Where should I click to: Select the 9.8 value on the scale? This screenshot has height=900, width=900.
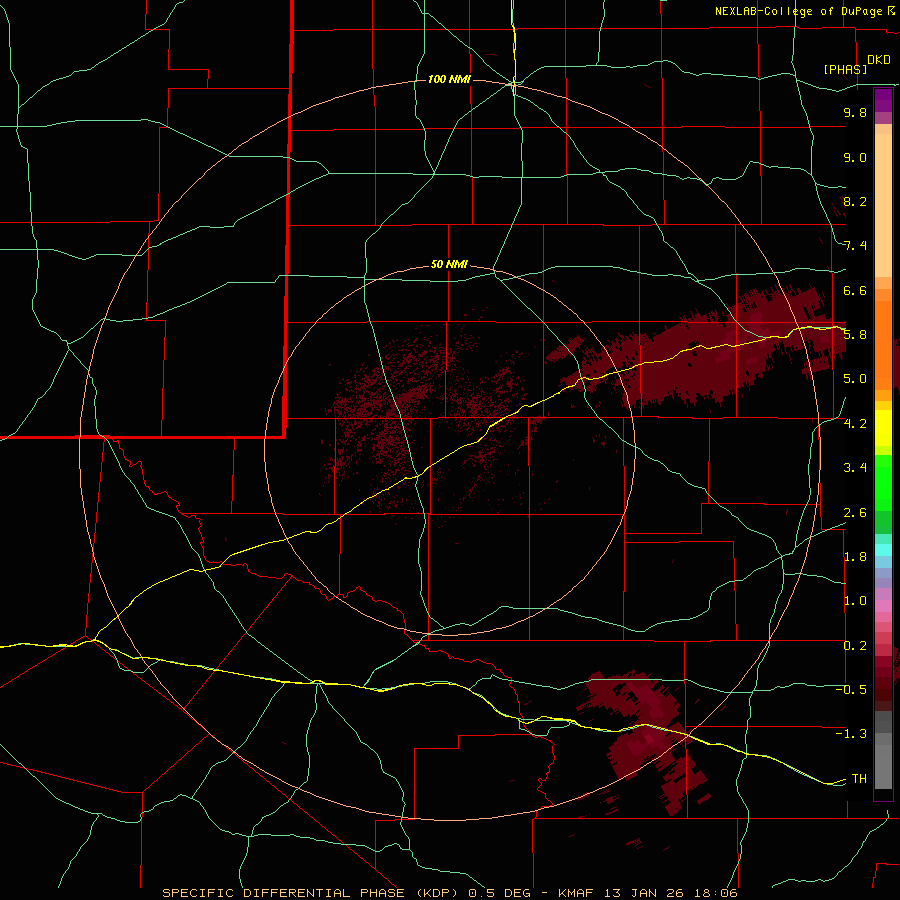(855, 112)
